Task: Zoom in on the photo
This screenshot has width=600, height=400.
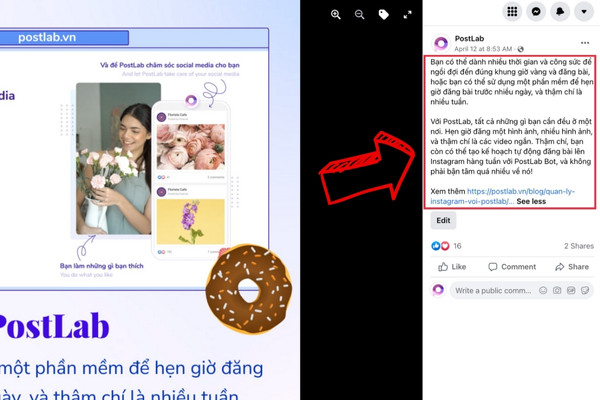Action: click(336, 15)
